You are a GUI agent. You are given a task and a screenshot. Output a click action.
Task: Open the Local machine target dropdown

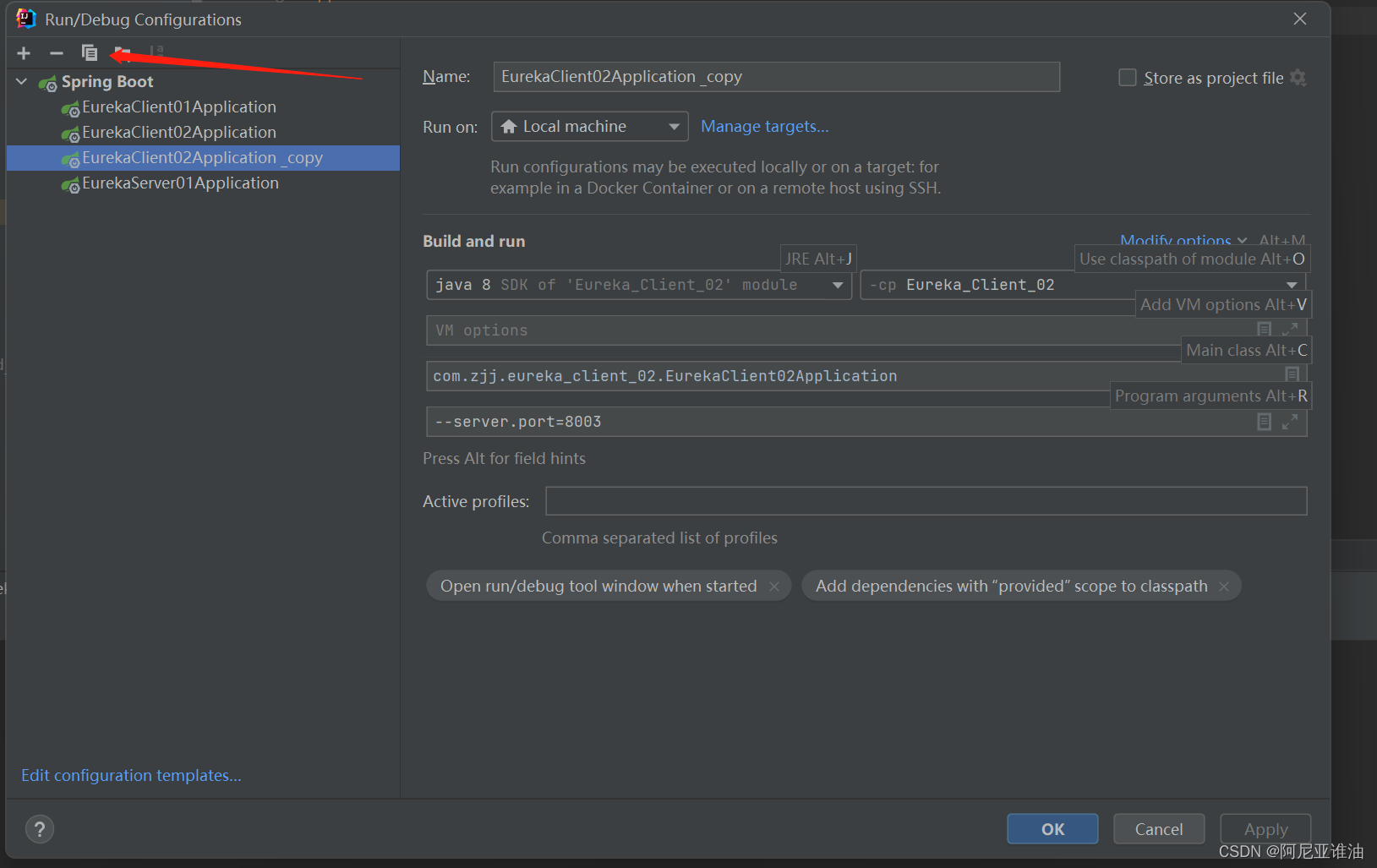(589, 127)
